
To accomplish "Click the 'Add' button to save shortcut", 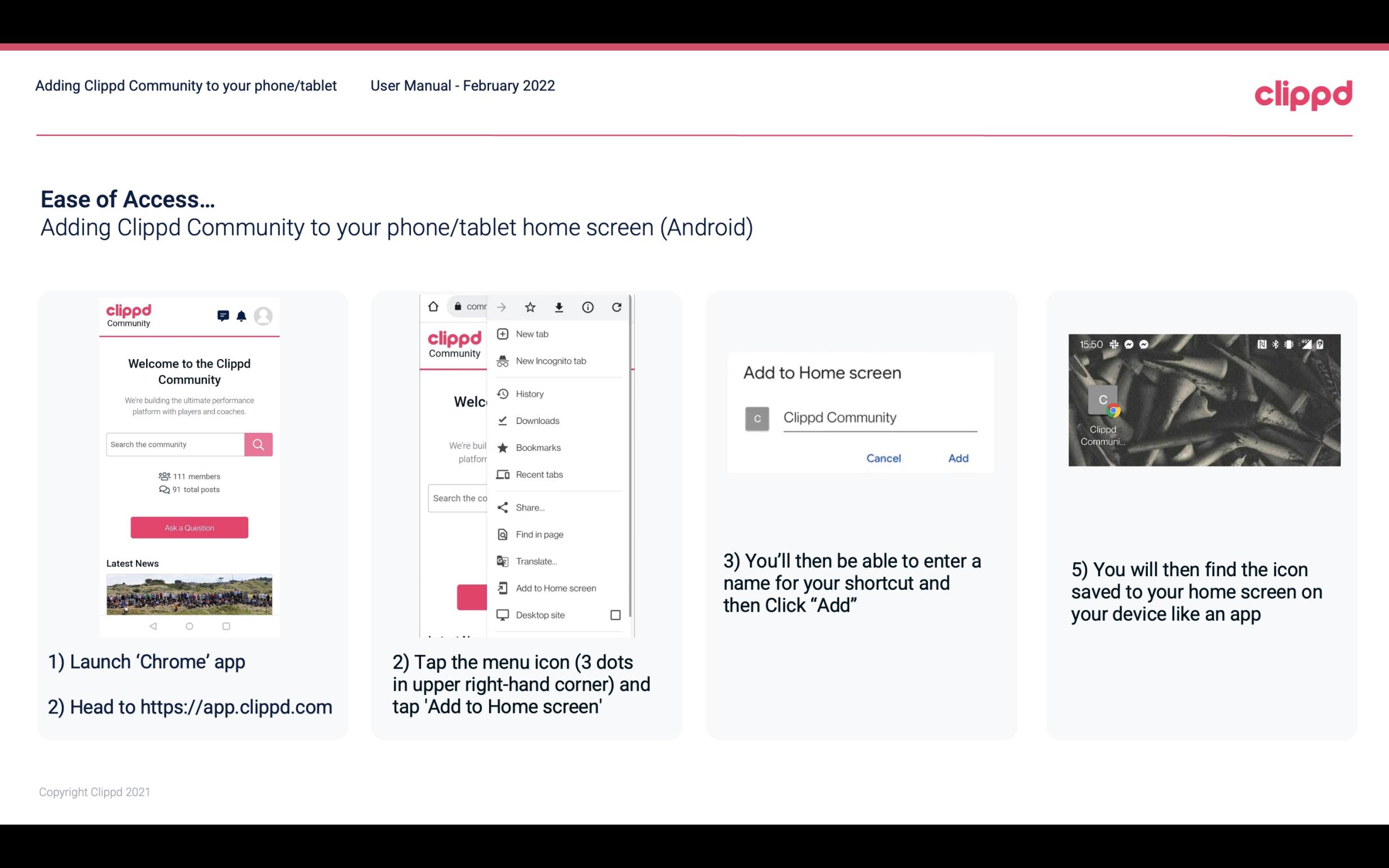I will tap(957, 457).
